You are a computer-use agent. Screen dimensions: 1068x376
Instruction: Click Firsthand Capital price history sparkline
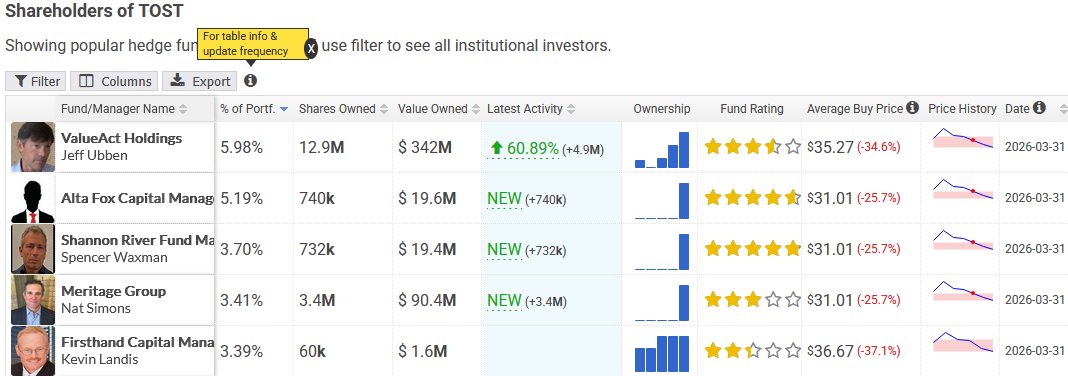(962, 343)
